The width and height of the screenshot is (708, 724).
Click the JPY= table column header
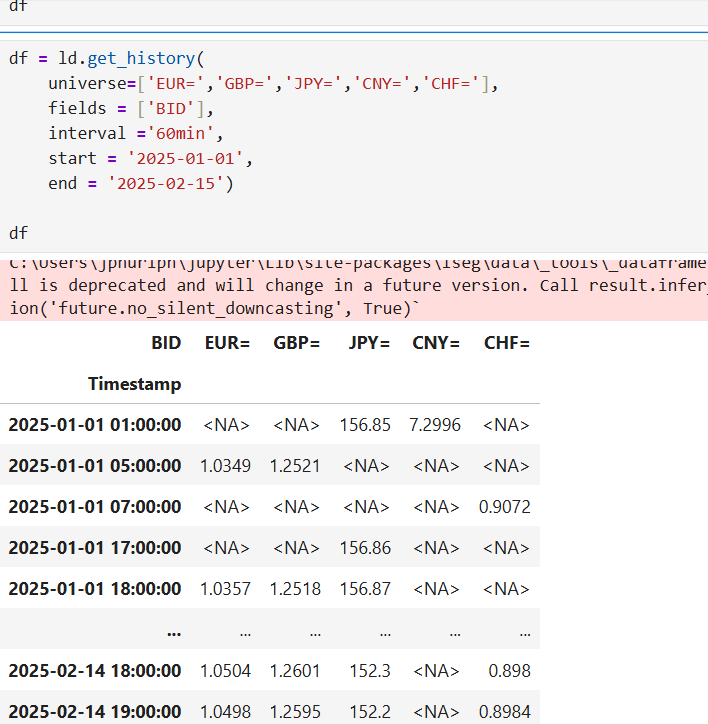click(x=369, y=343)
